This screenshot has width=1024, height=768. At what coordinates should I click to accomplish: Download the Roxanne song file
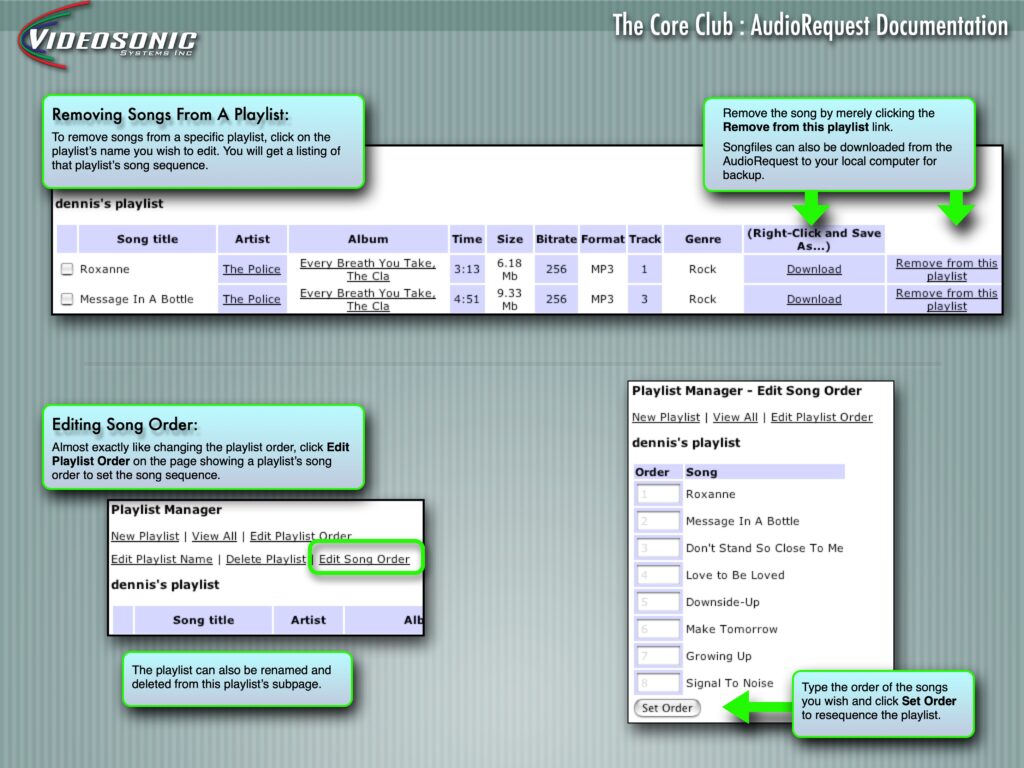(814, 269)
